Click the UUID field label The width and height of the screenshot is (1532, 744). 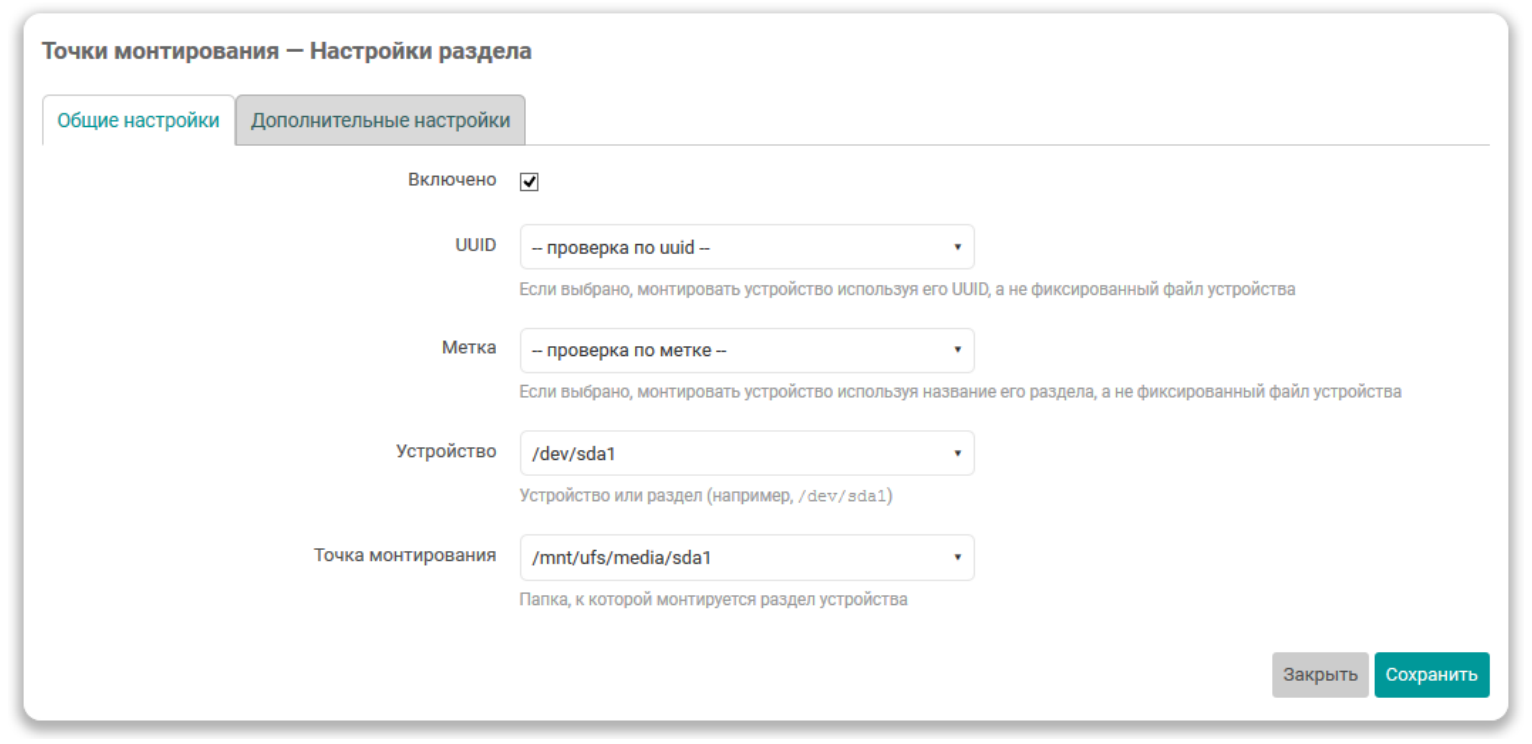[475, 244]
